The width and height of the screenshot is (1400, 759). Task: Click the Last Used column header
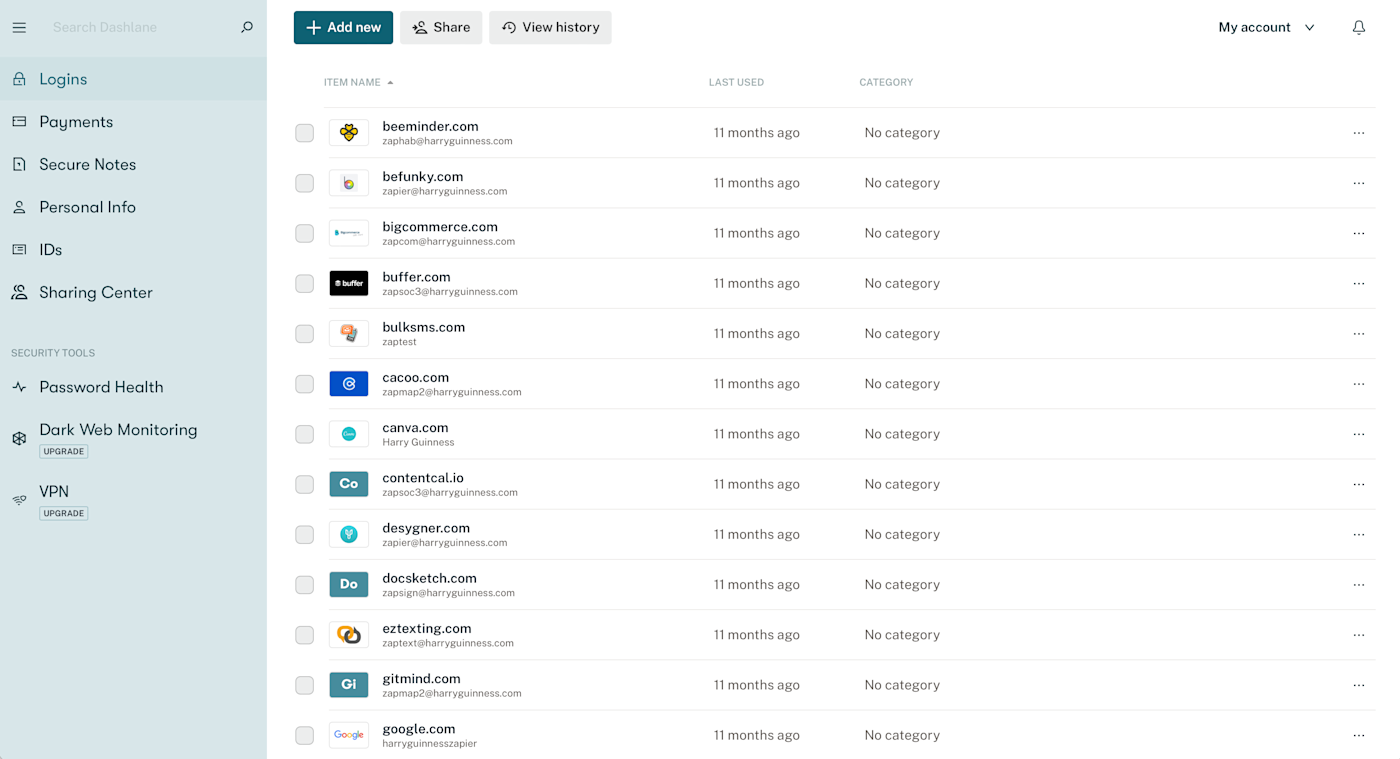click(x=736, y=82)
